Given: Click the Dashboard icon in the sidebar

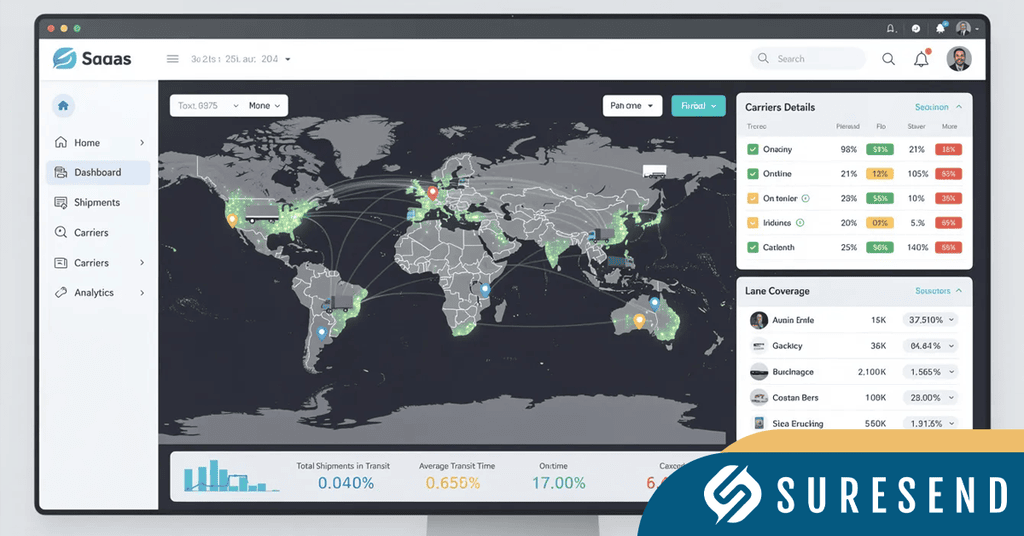Looking at the screenshot, I should (x=61, y=172).
